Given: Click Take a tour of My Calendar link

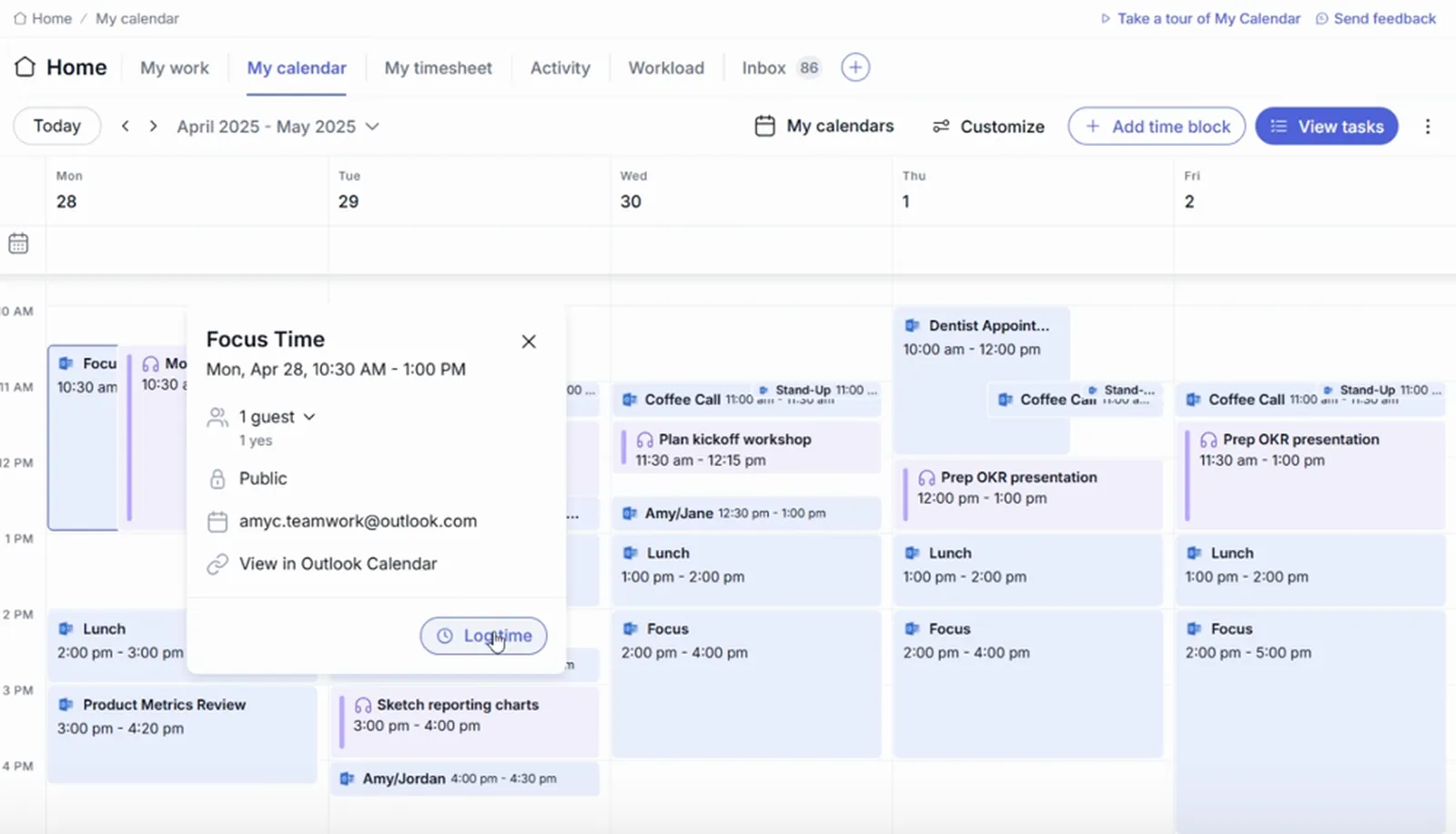Looking at the screenshot, I should [x=1208, y=18].
